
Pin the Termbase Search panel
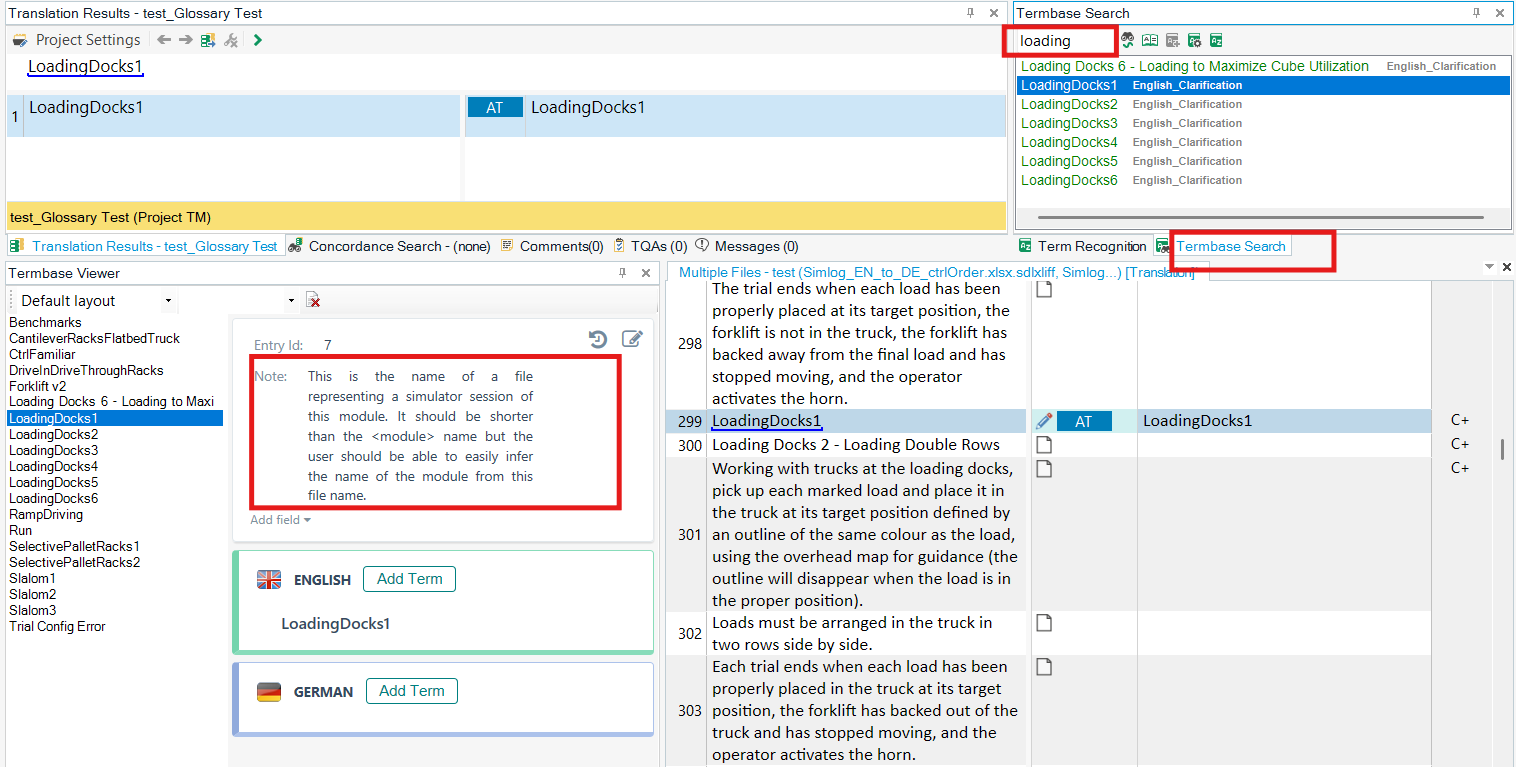(1477, 13)
